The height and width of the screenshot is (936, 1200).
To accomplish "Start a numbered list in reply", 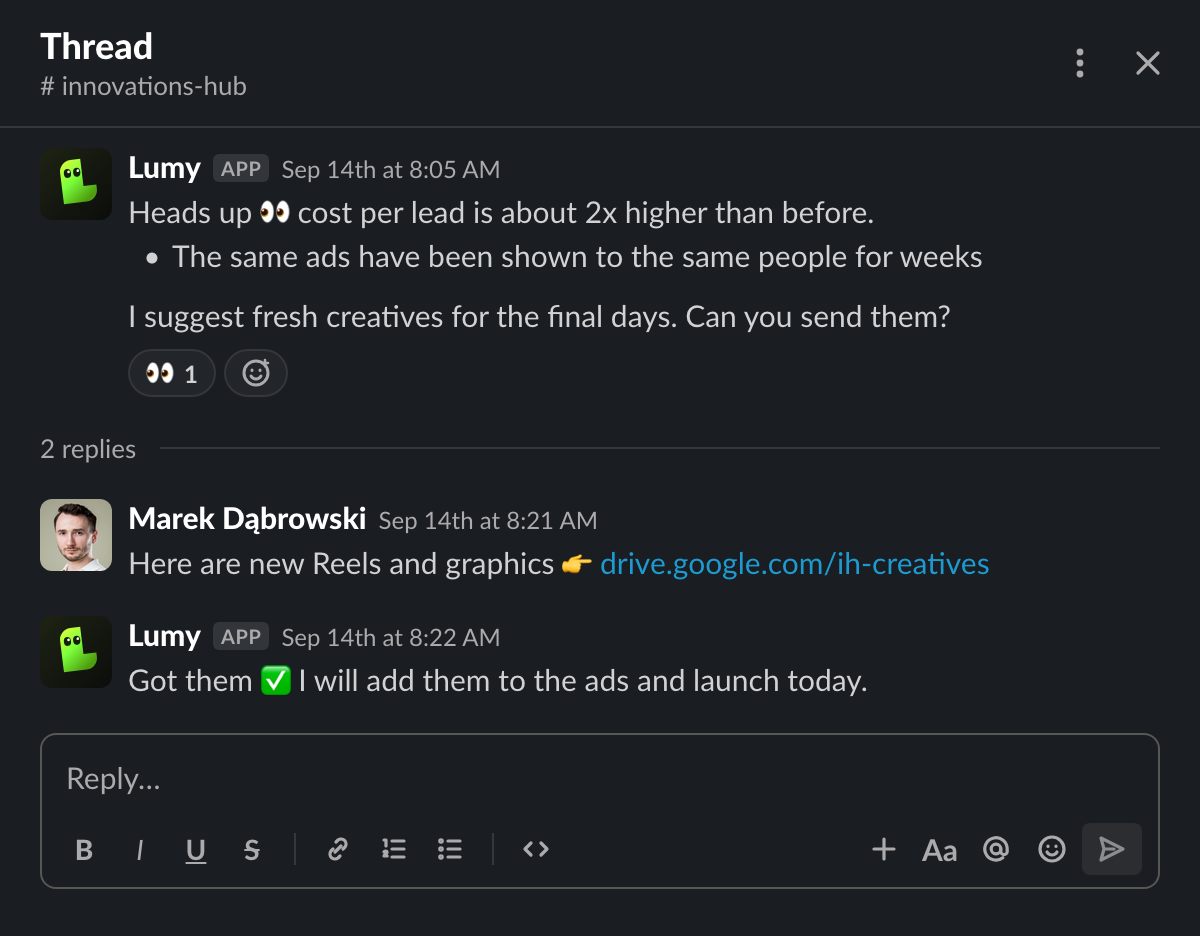I will point(394,850).
